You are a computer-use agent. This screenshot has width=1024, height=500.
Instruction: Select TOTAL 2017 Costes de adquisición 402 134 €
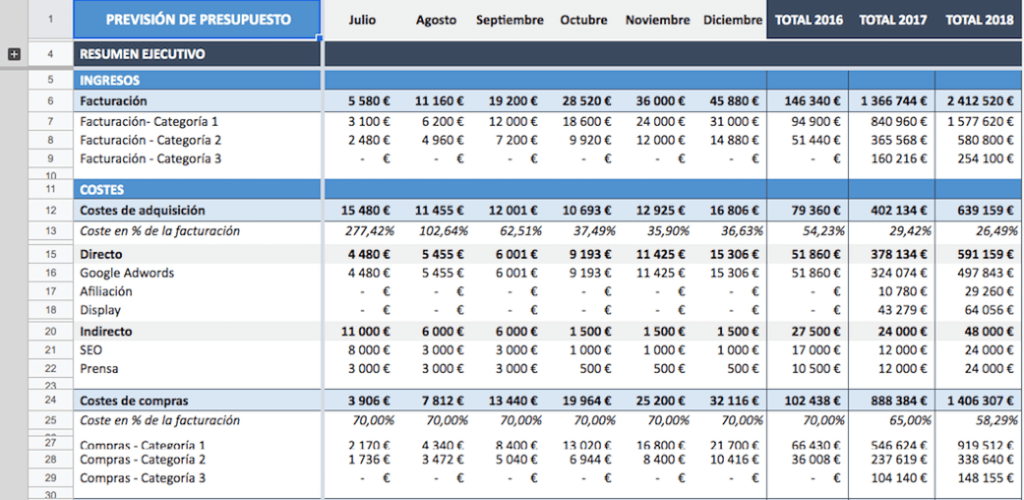point(901,210)
